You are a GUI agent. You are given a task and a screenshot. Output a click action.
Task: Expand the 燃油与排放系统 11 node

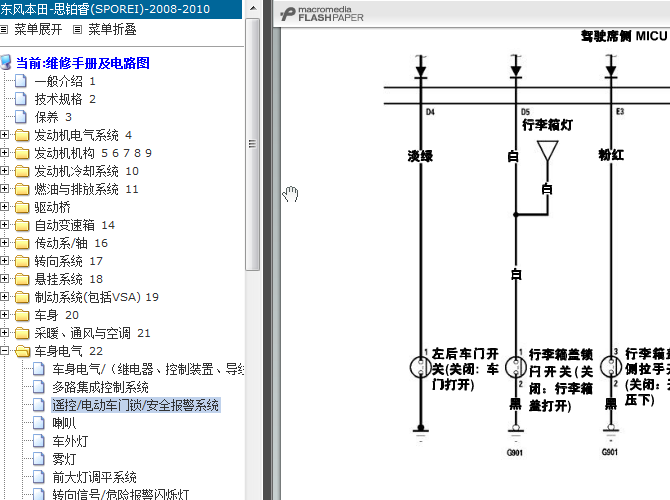tap(4, 188)
